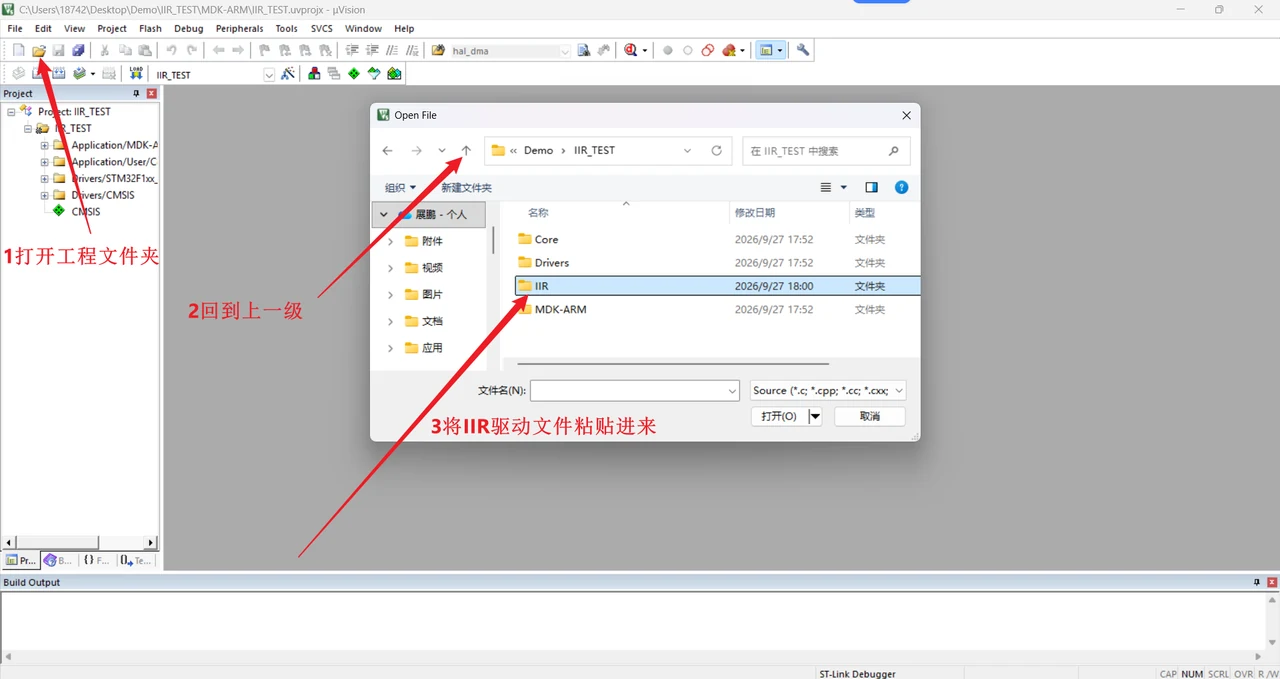The height and width of the screenshot is (679, 1280).
Task: Pin the Project panel with pushpin
Action: (x=137, y=93)
